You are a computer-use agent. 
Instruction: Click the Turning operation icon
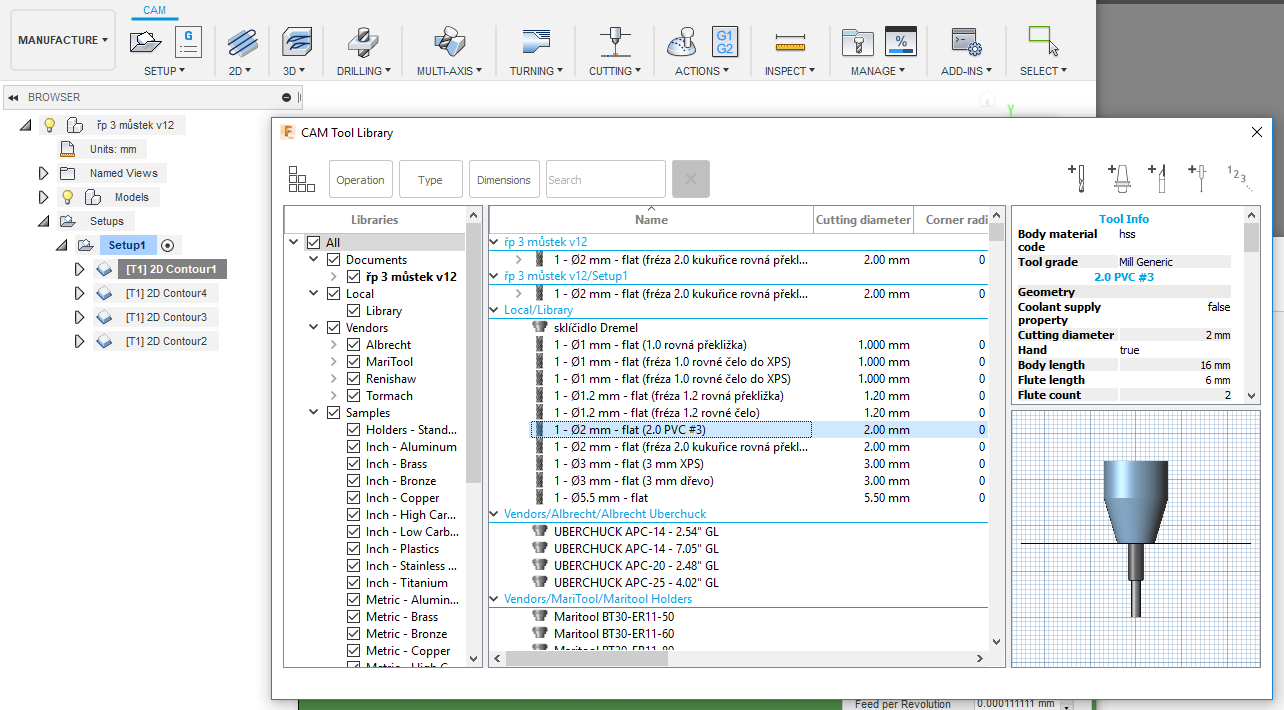coord(535,41)
